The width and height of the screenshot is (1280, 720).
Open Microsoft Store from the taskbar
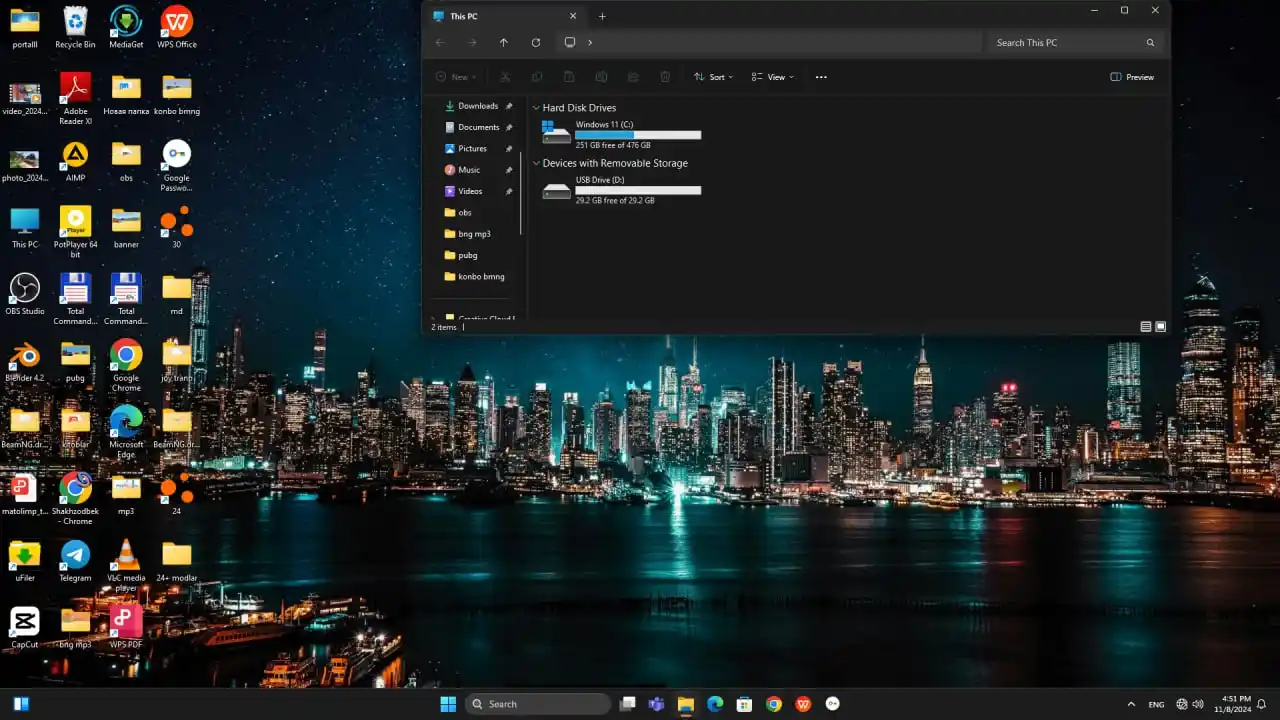(x=744, y=704)
